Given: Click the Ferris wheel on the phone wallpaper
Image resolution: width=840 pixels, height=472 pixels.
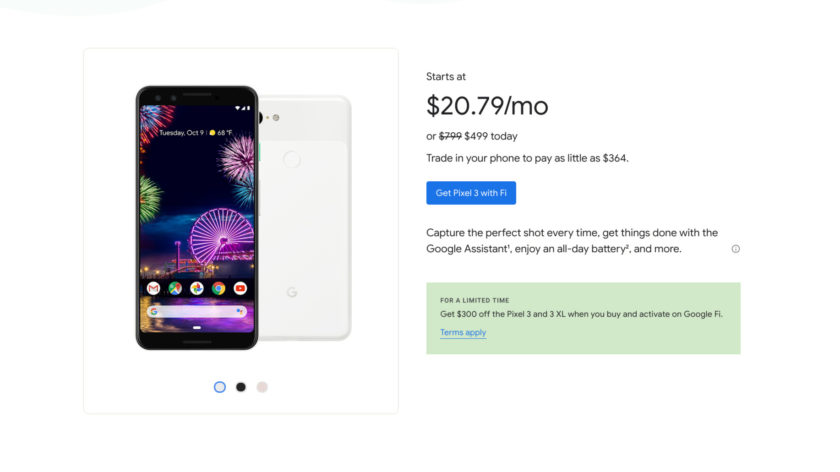Looking at the screenshot, I should click(220, 236).
